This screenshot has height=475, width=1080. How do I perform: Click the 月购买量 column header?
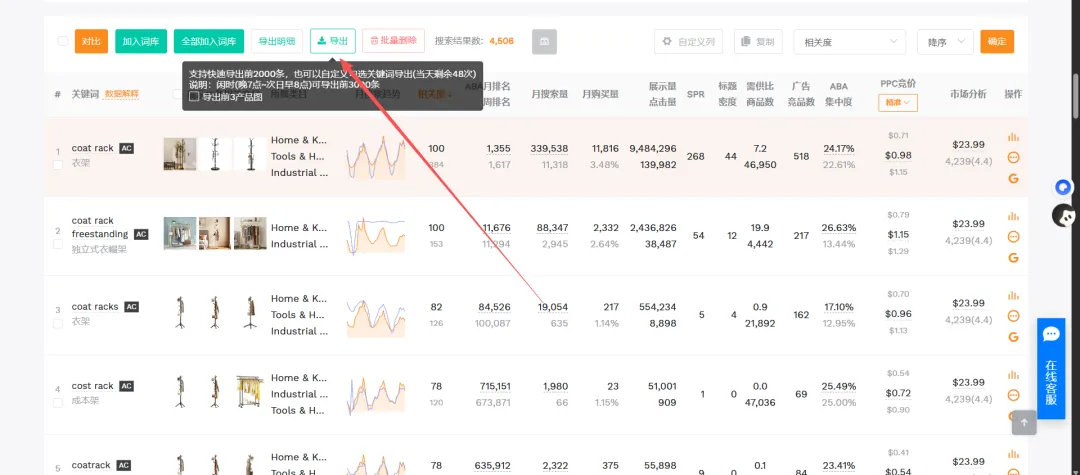click(x=600, y=94)
